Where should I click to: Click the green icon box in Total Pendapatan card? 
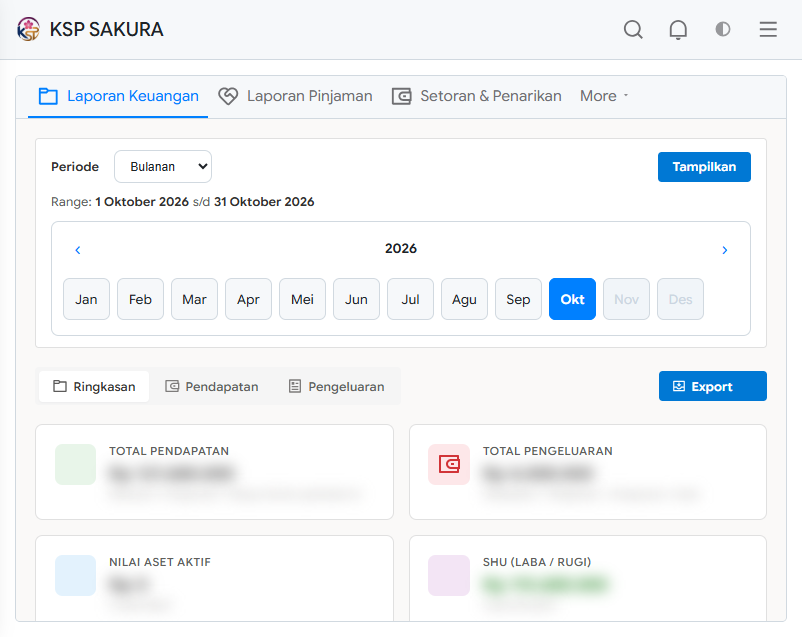76,465
